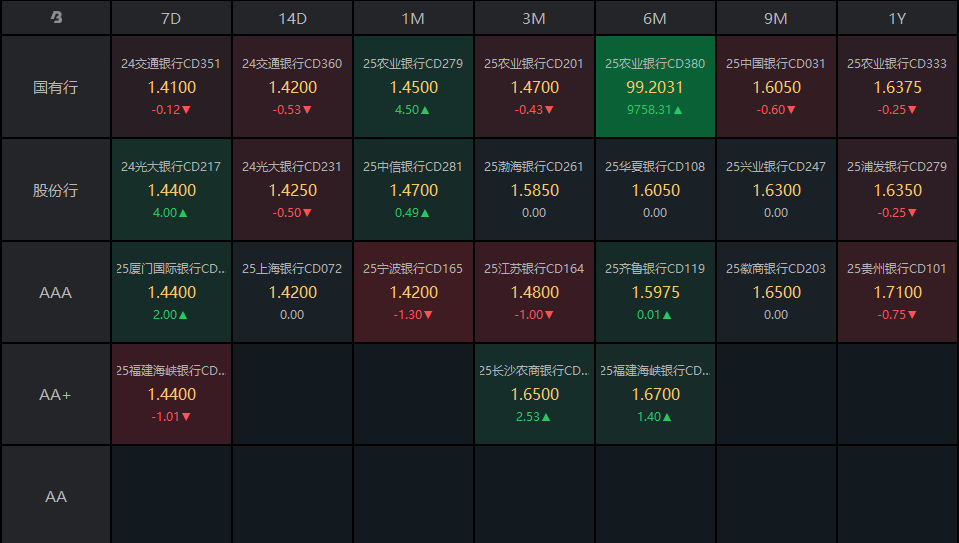
Task: Click the 25中国银行CD031 bond name
Action: coord(776,64)
